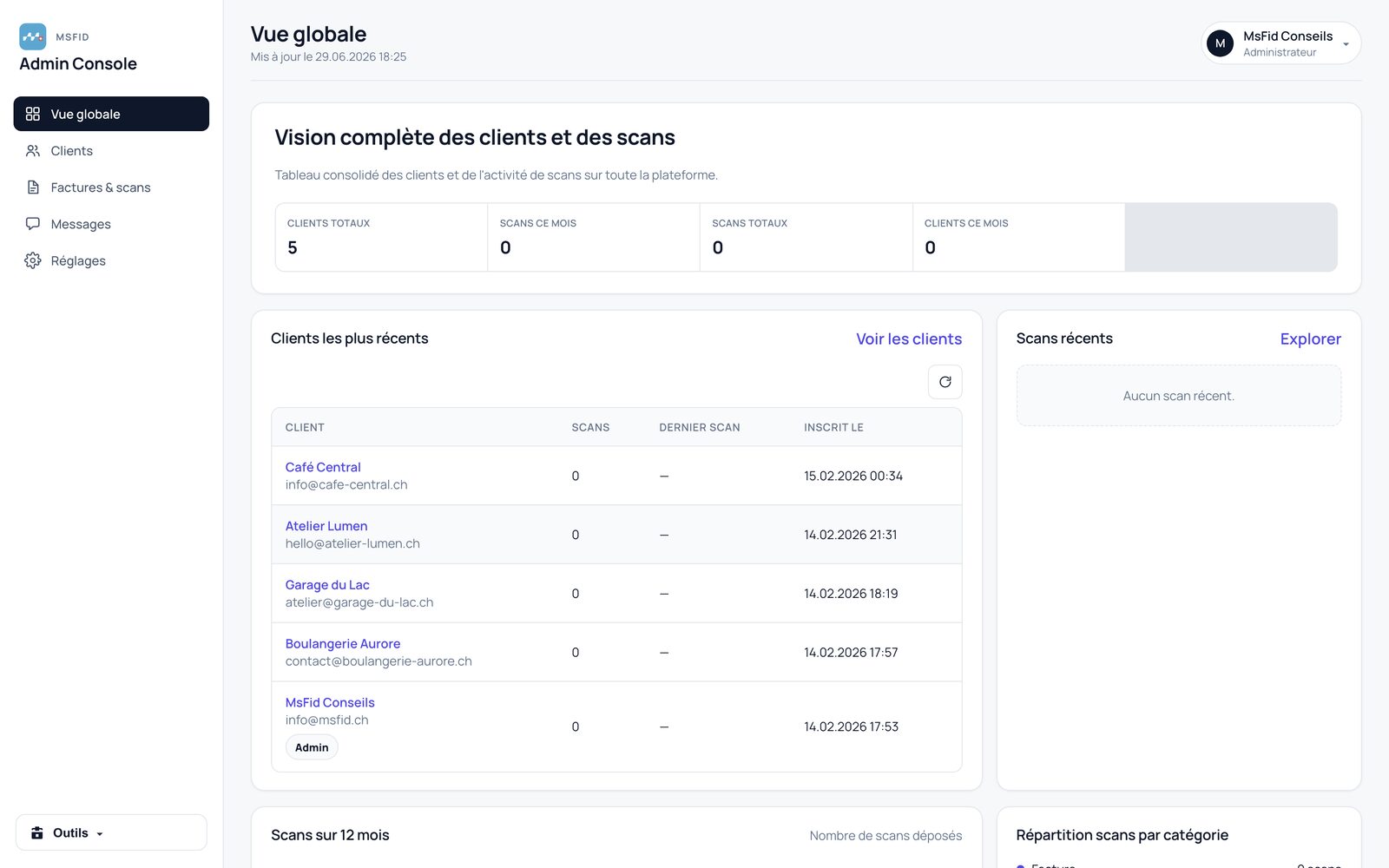This screenshot has height=868, width=1389.
Task: Refresh the recent clients table
Action: 945,382
